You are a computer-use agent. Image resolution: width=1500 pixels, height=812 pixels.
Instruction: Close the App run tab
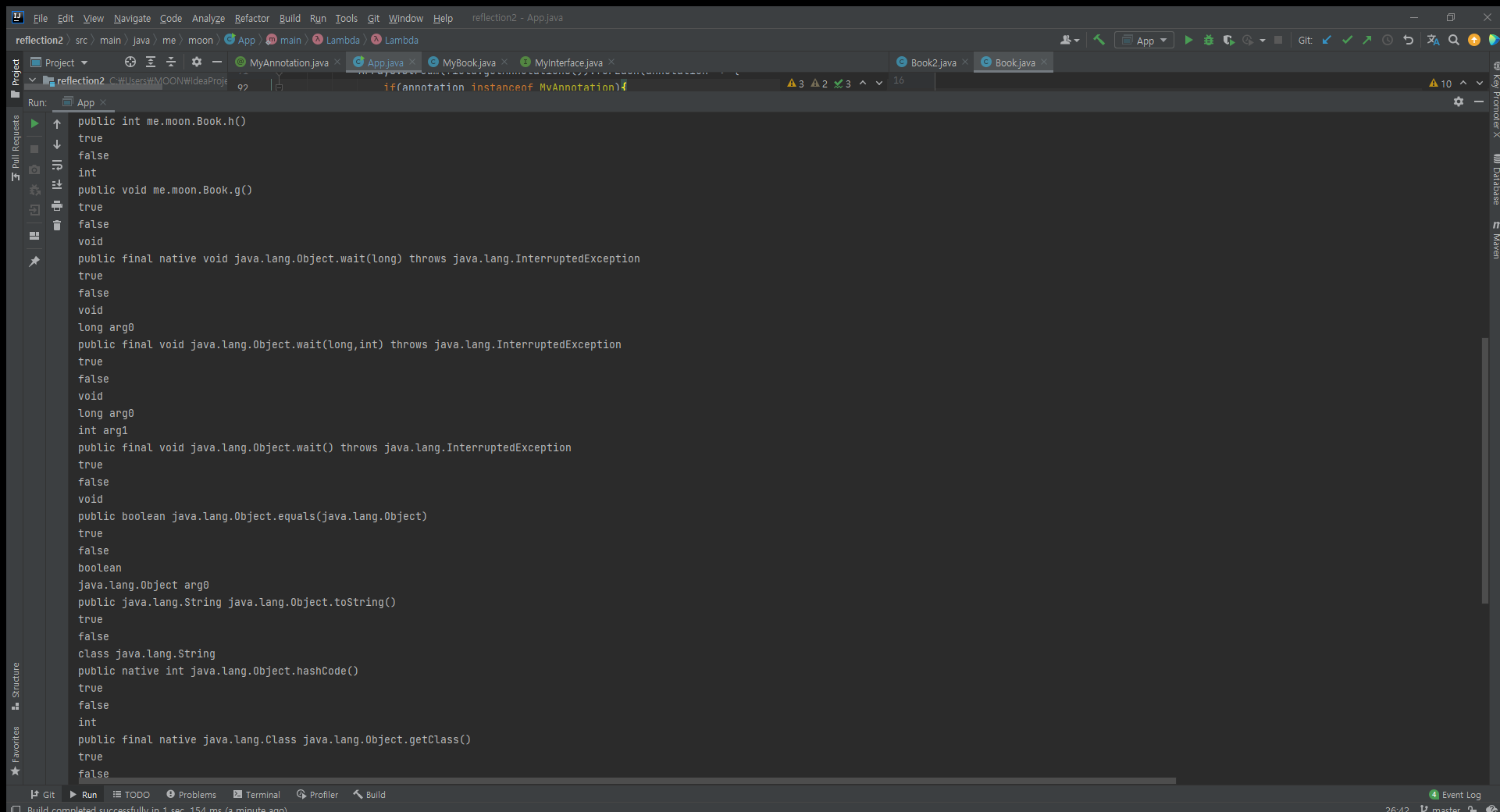[103, 102]
